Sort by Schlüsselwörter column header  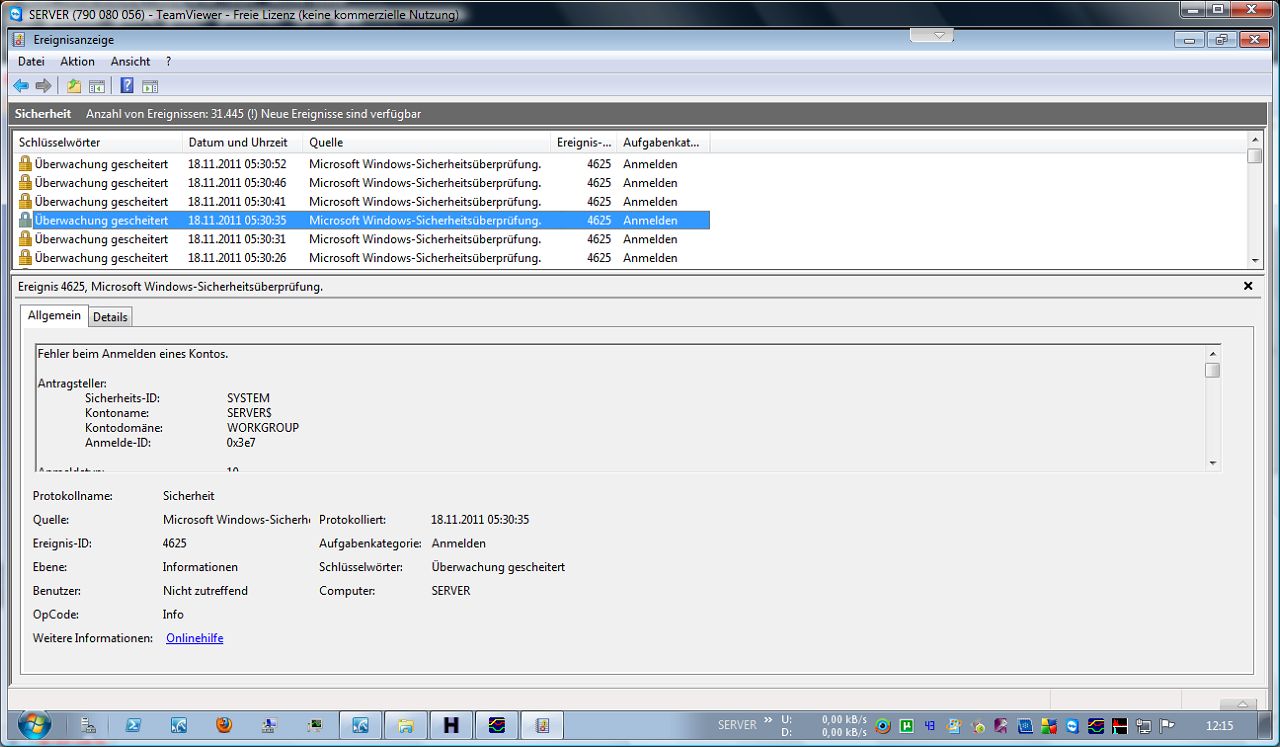point(98,143)
